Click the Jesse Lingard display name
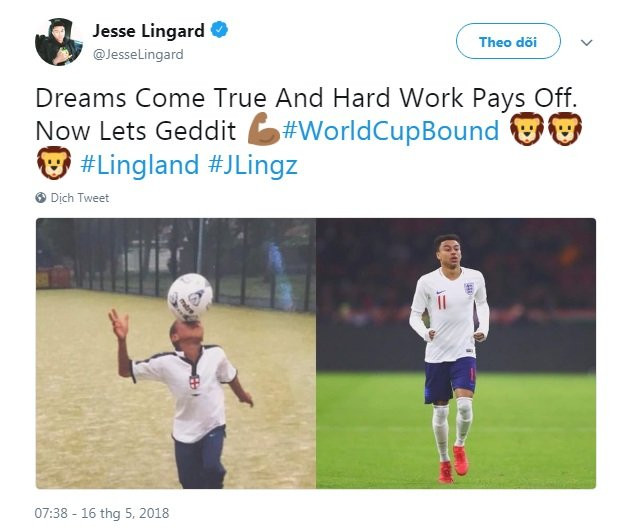The height and width of the screenshot is (530, 629). [x=148, y=31]
